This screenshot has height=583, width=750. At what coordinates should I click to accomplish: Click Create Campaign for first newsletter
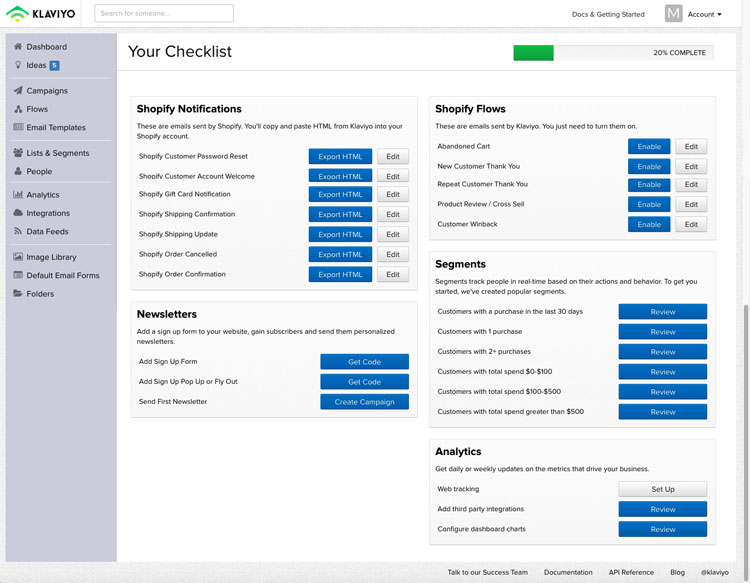pyautogui.click(x=364, y=402)
